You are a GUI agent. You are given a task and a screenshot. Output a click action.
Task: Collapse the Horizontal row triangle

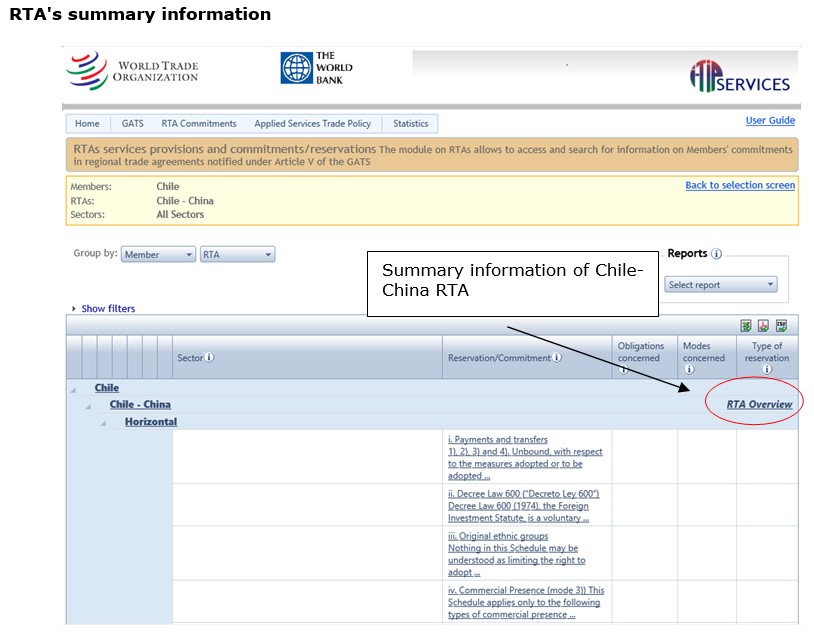point(103,424)
